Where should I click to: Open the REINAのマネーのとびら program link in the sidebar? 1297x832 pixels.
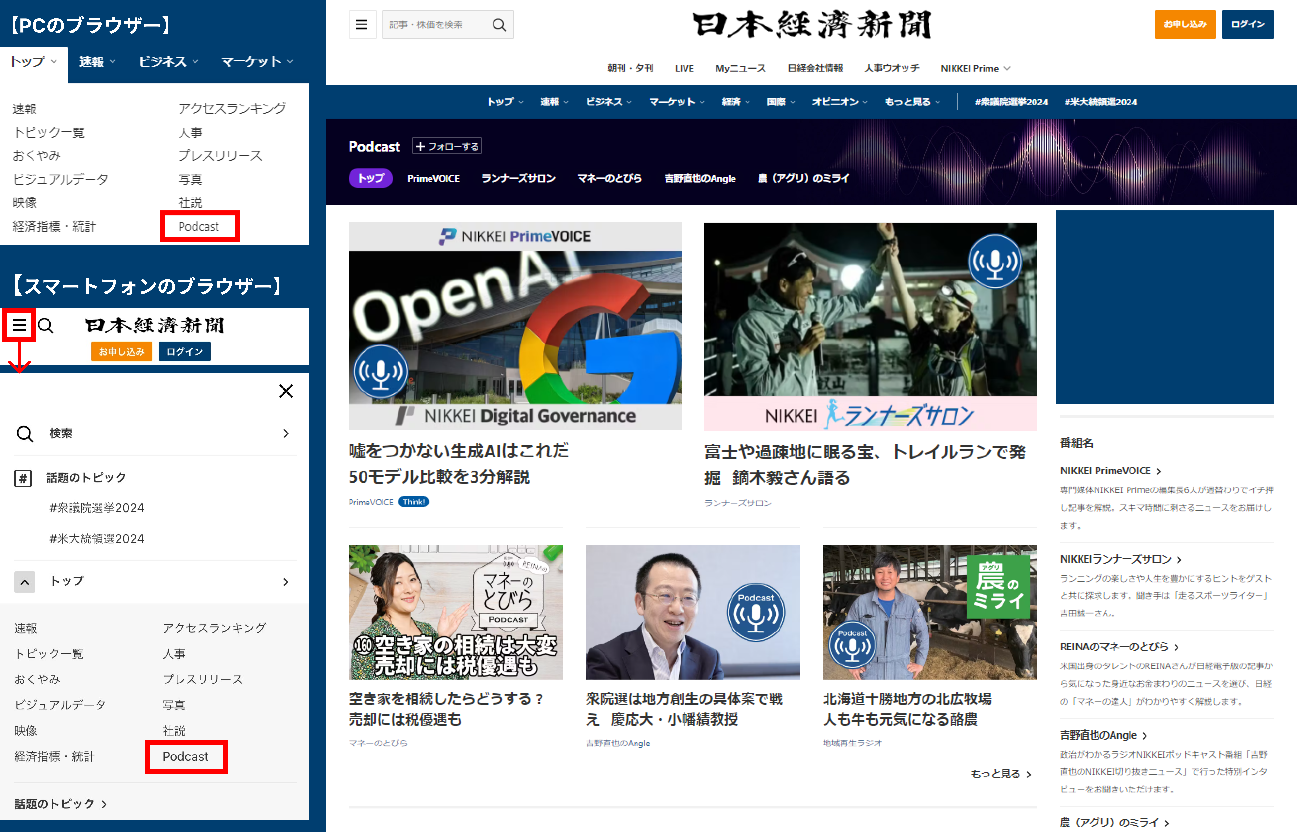click(x=1120, y=647)
